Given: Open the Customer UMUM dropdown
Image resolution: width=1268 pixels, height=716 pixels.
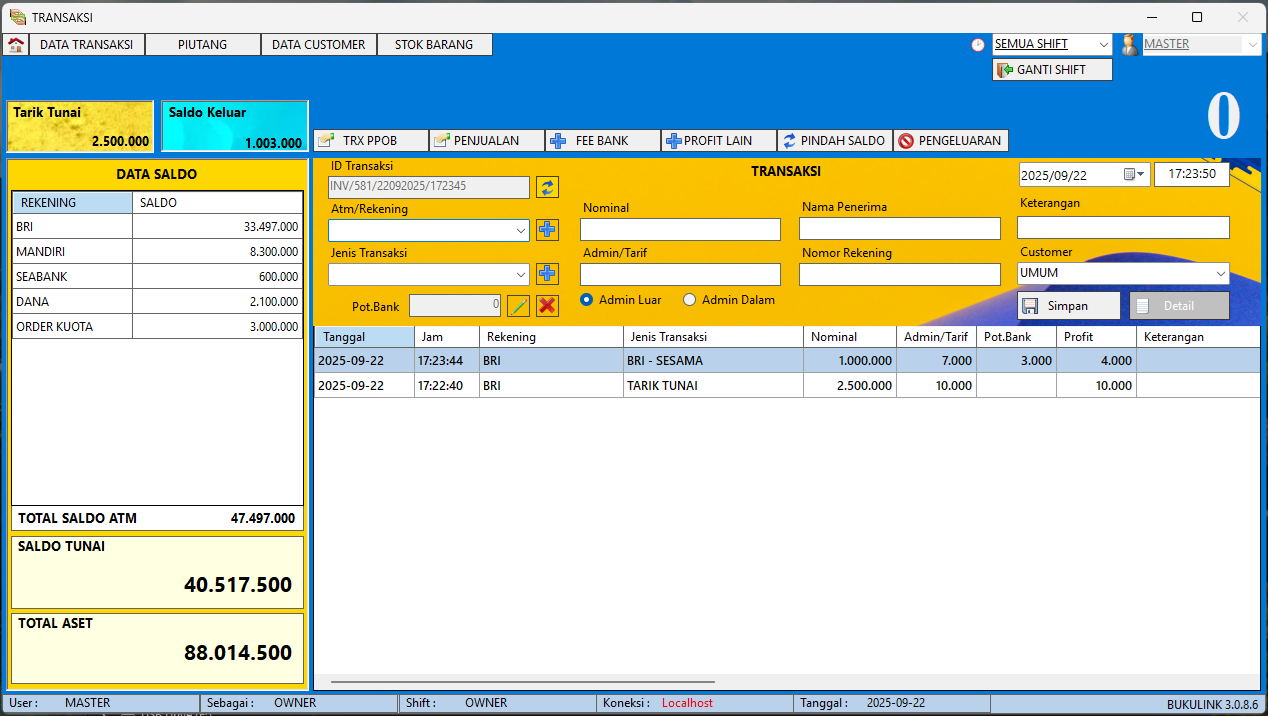Looking at the screenshot, I should [1220, 274].
